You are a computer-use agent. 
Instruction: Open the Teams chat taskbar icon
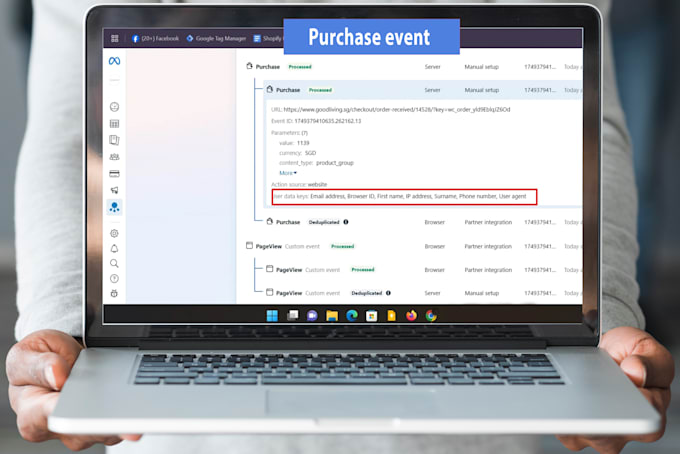point(312,316)
